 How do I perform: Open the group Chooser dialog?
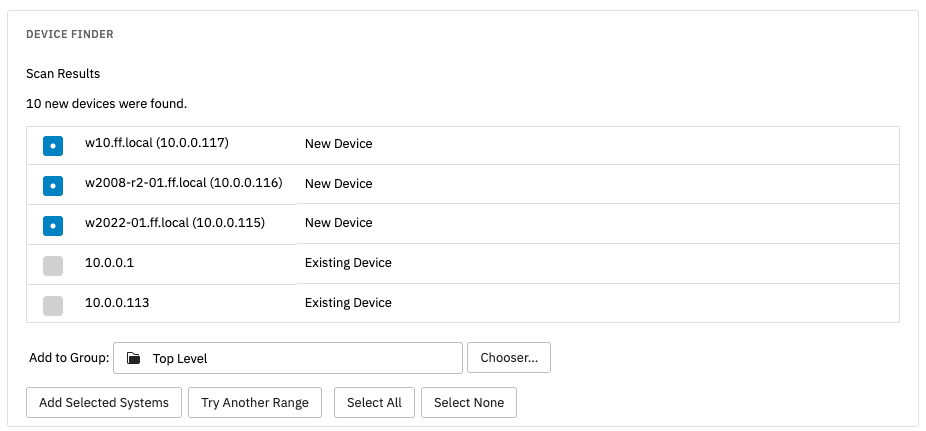click(509, 358)
